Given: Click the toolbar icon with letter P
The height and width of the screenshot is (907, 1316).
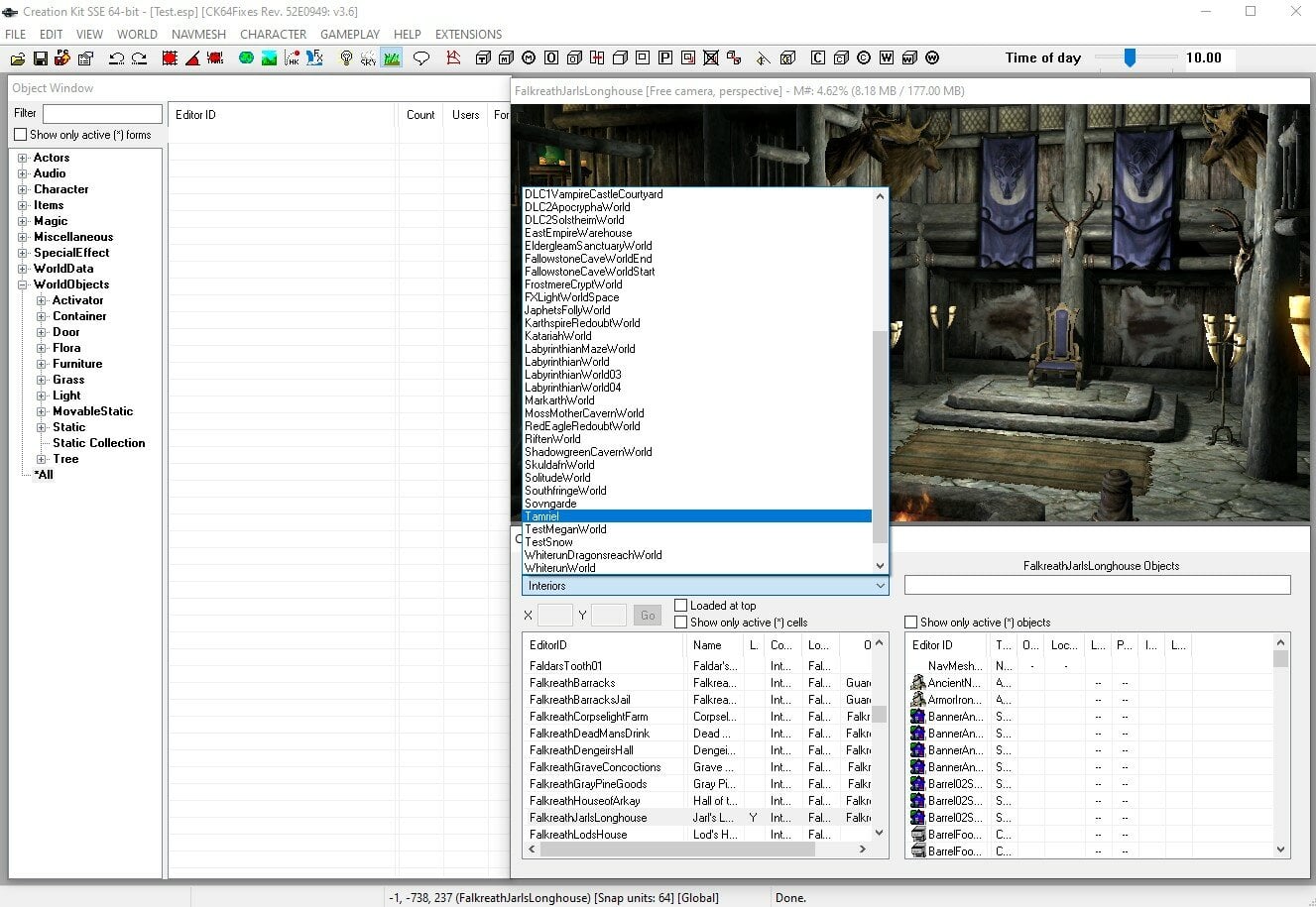Looking at the screenshot, I should (x=665, y=58).
